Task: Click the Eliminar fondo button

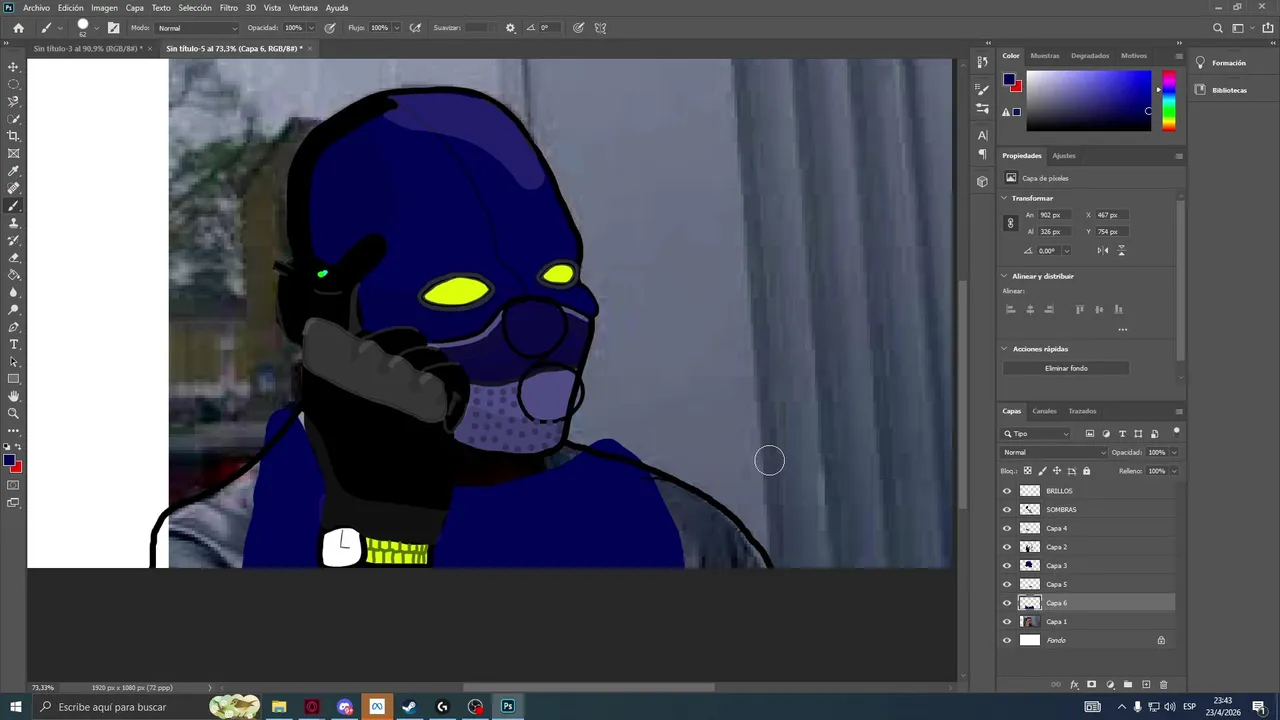Action: [1066, 368]
